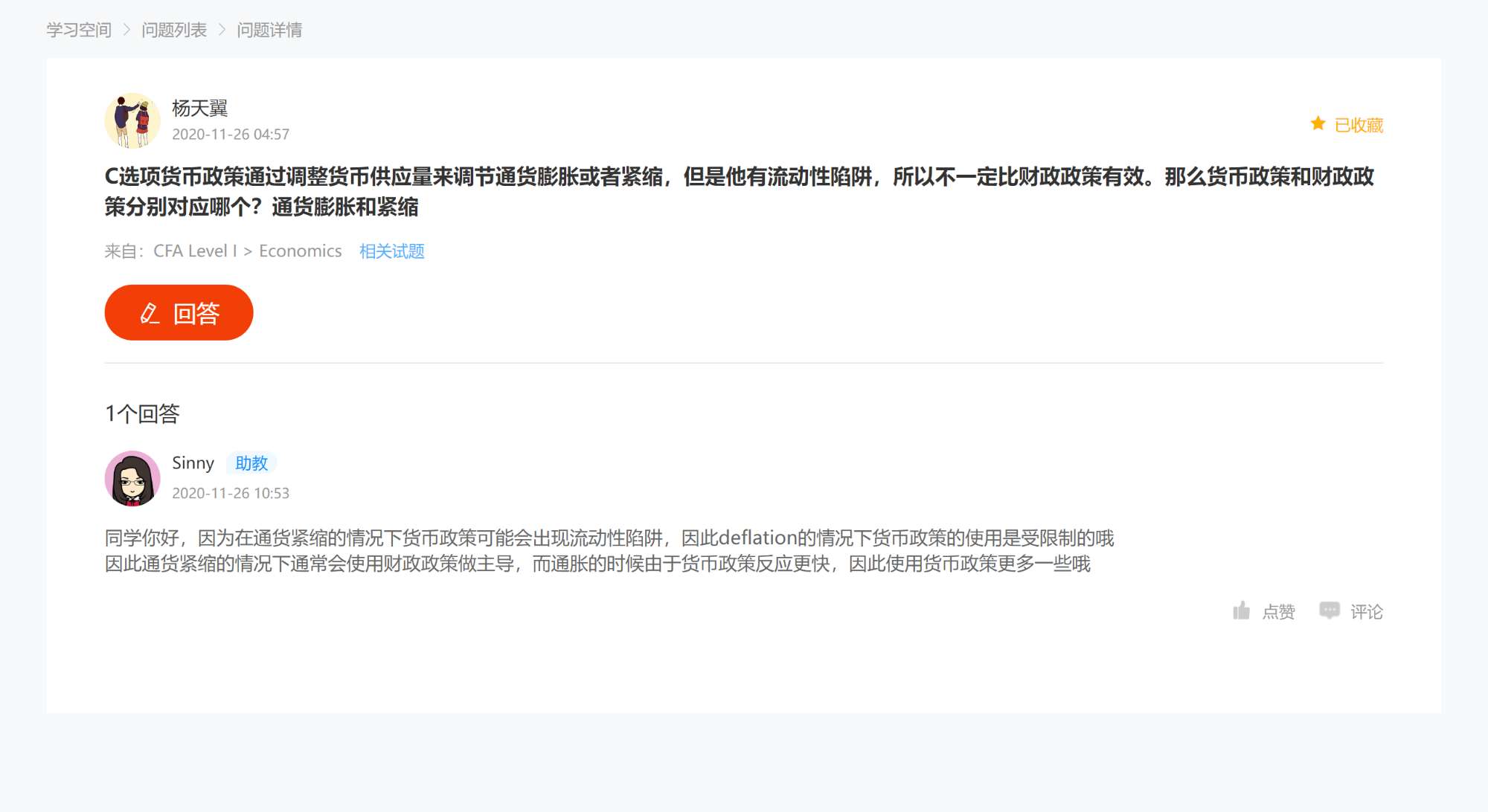1488x812 pixels.
Task: Click the first breadcrumb chevron separator
Action: click(x=126, y=30)
